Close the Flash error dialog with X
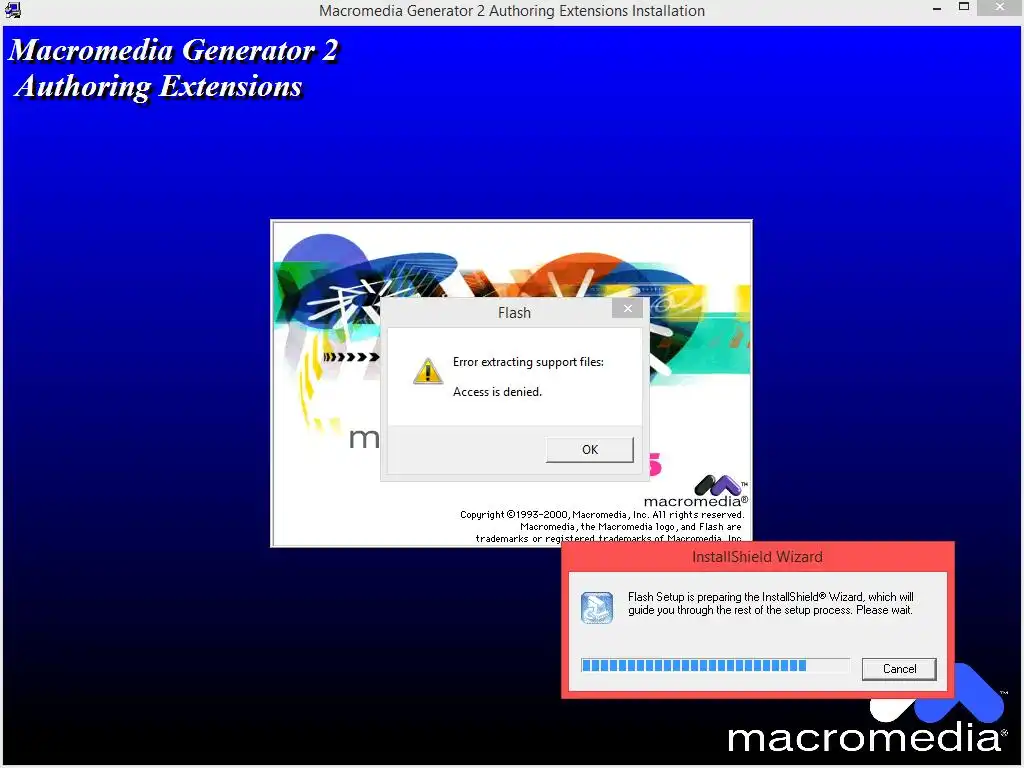 (628, 308)
